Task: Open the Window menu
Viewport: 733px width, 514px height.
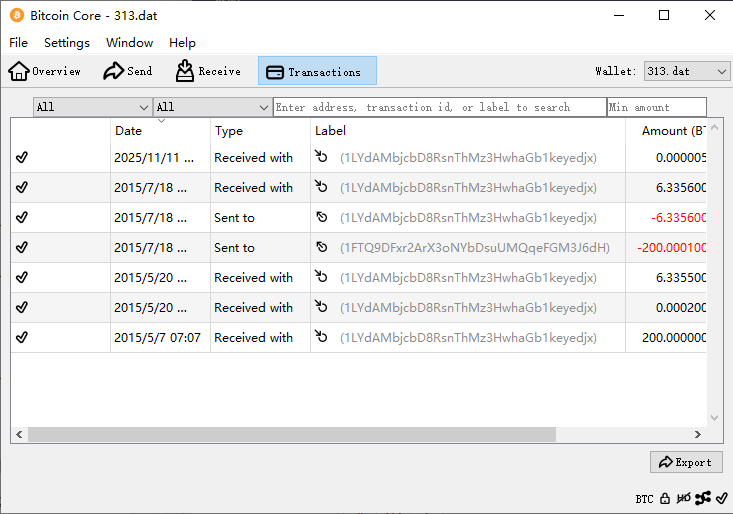Action: 130,43
